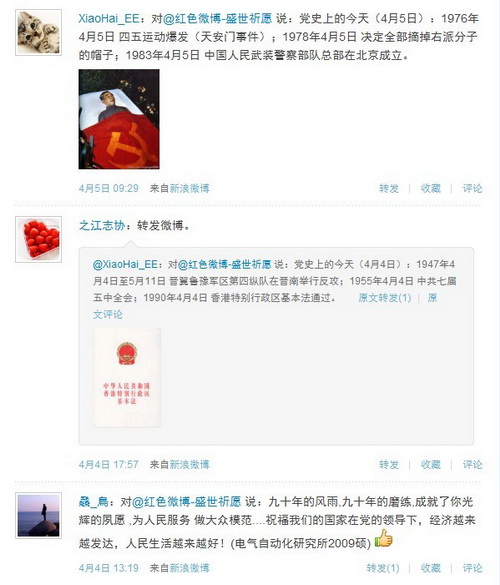Click 新浪微博 source link on the first post

(190, 188)
